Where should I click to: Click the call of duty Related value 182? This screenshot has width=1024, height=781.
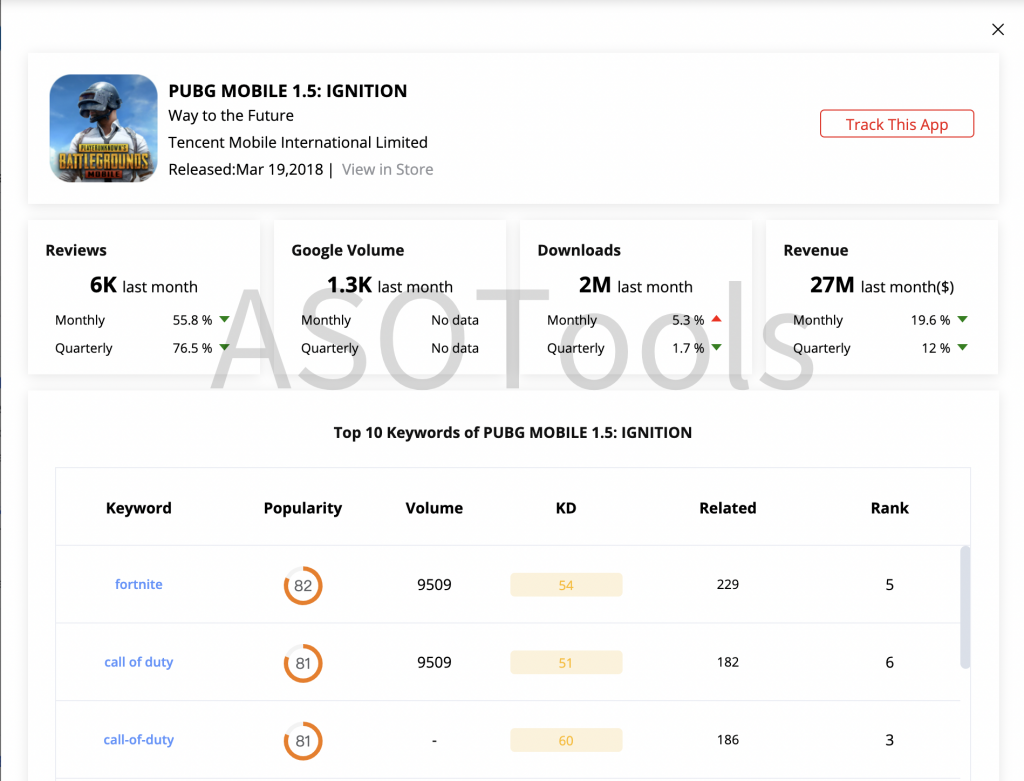pos(728,662)
